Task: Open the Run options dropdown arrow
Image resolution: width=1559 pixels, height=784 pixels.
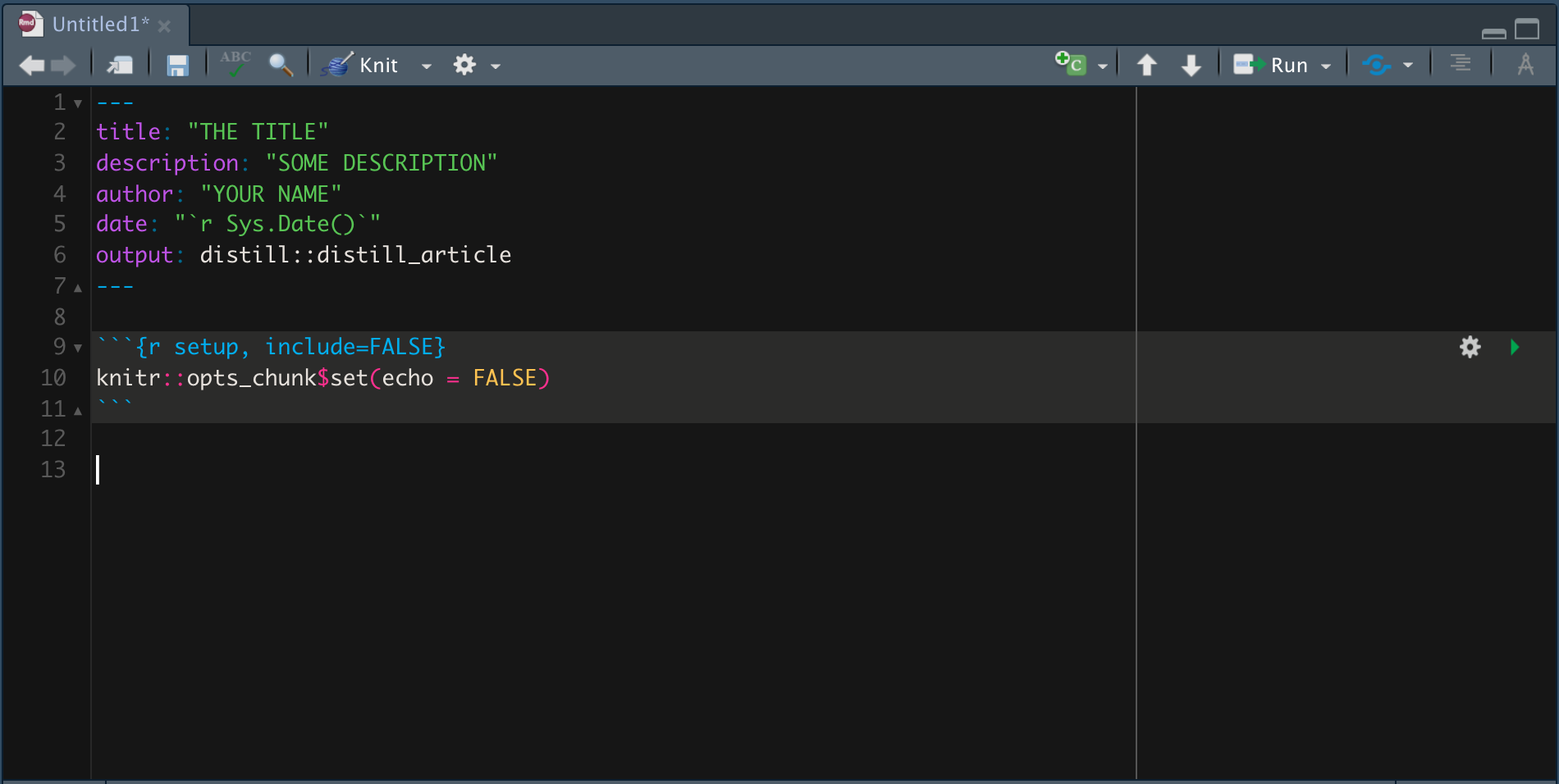Action: (x=1326, y=66)
